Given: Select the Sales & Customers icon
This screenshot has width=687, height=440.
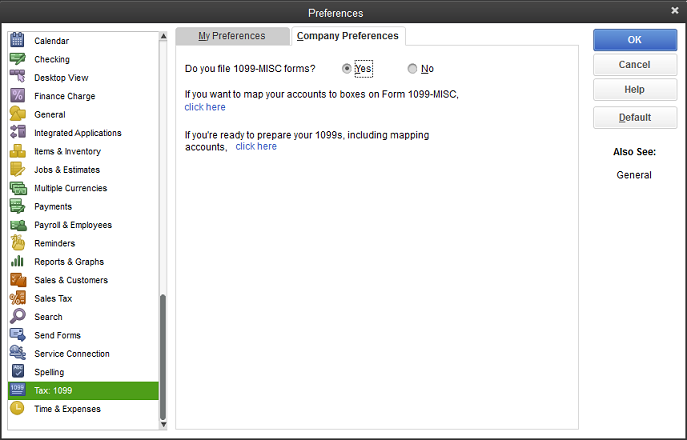Looking at the screenshot, I should click(18, 280).
